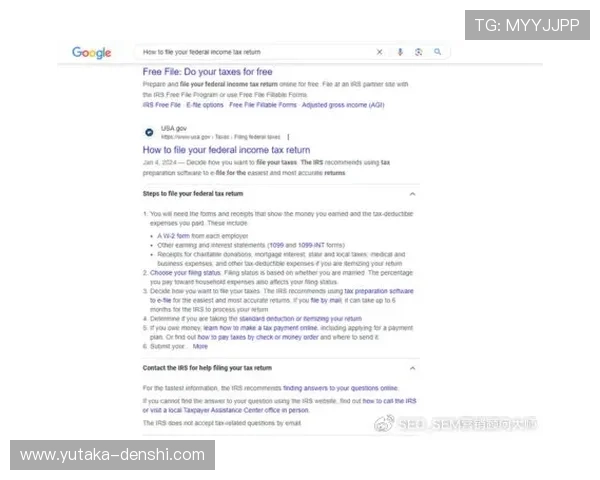Click the 'Choose your filing status' link
The width and height of the screenshot is (600, 480).
[x=186, y=272]
